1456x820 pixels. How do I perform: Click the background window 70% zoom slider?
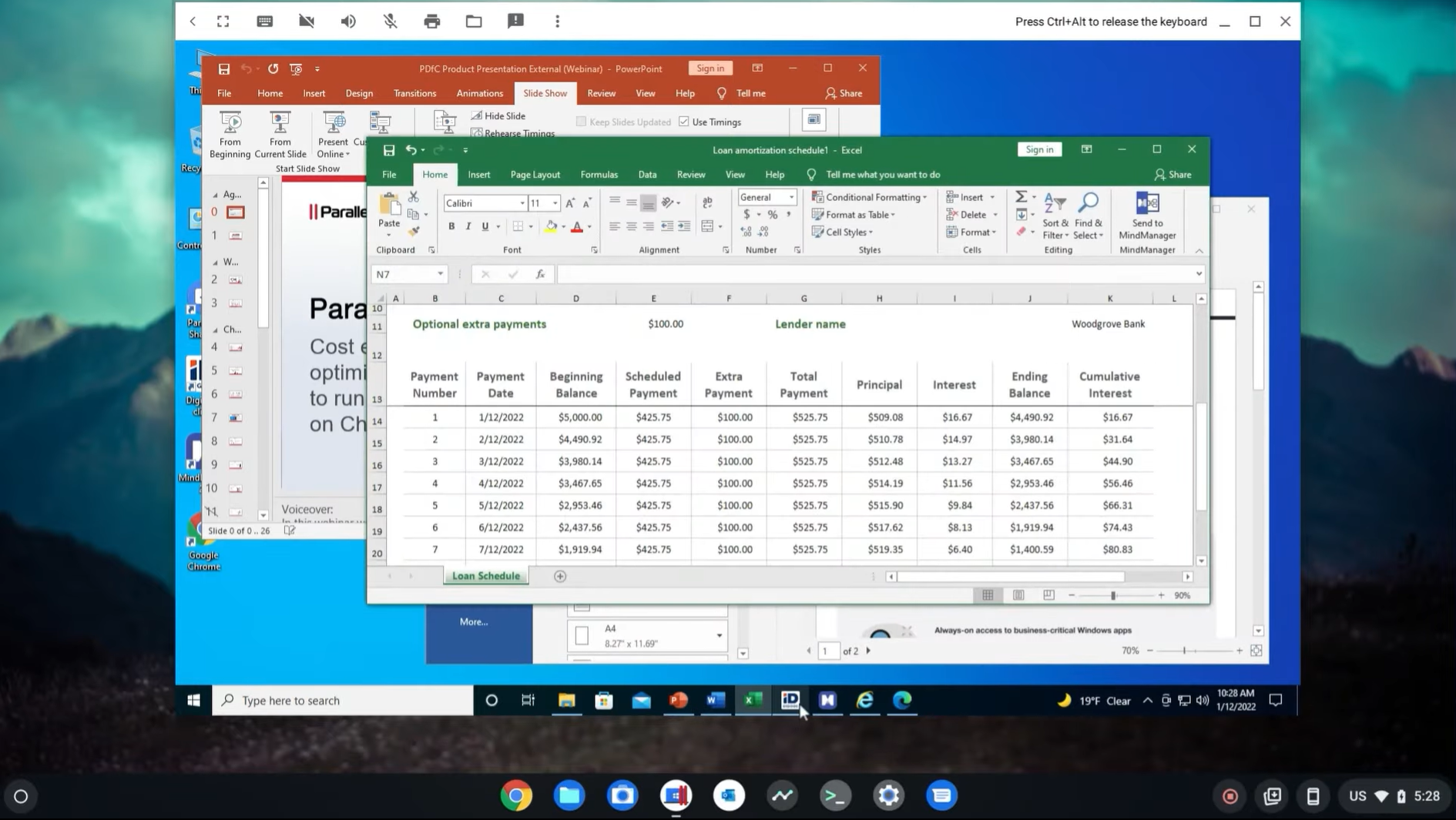tap(1184, 651)
